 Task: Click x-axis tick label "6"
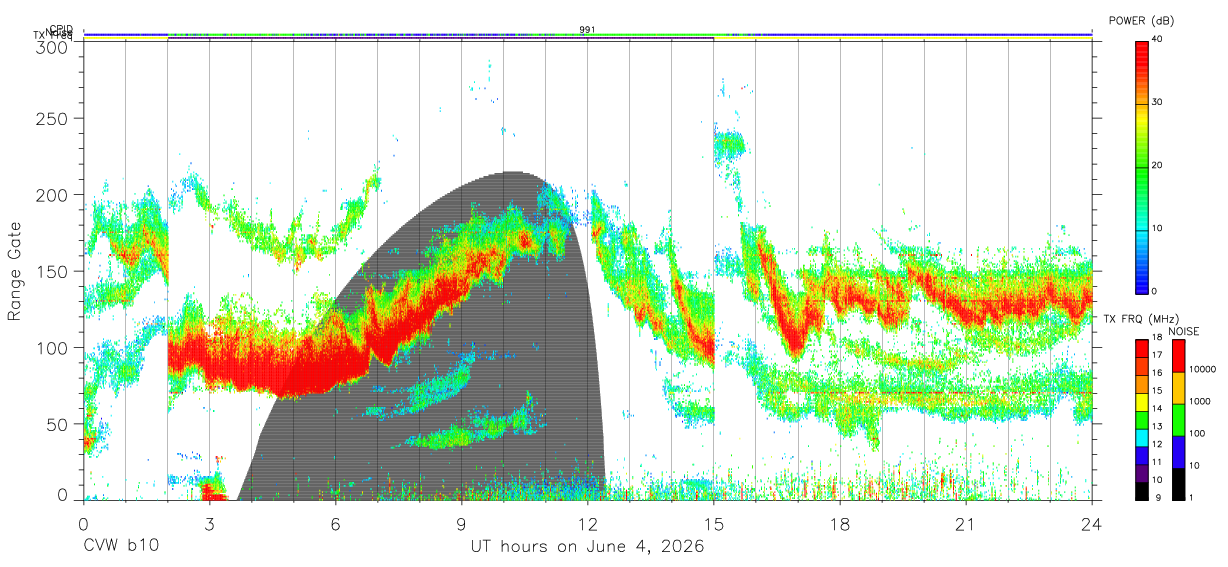point(335,524)
